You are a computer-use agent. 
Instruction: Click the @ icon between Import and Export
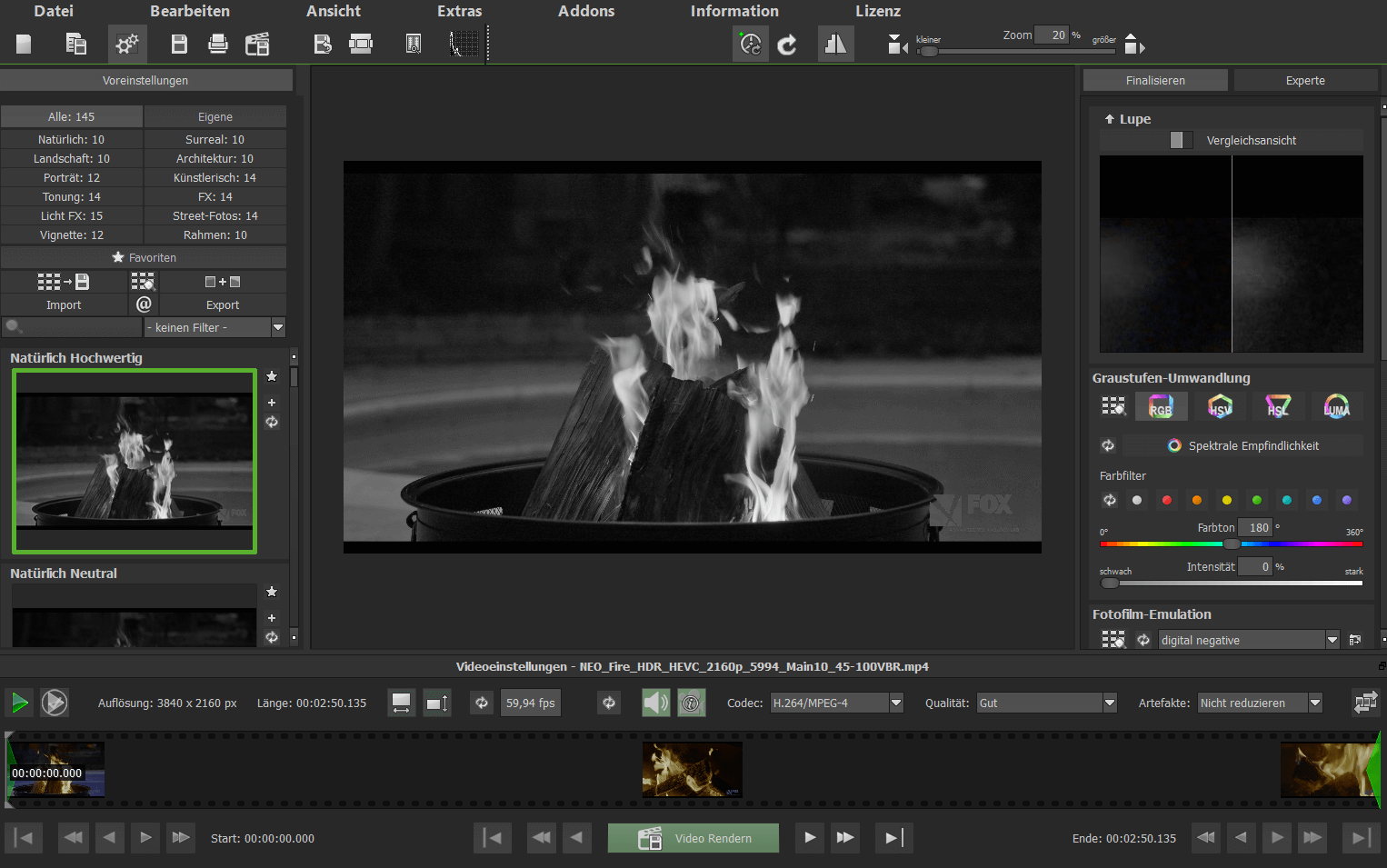pyautogui.click(x=144, y=304)
